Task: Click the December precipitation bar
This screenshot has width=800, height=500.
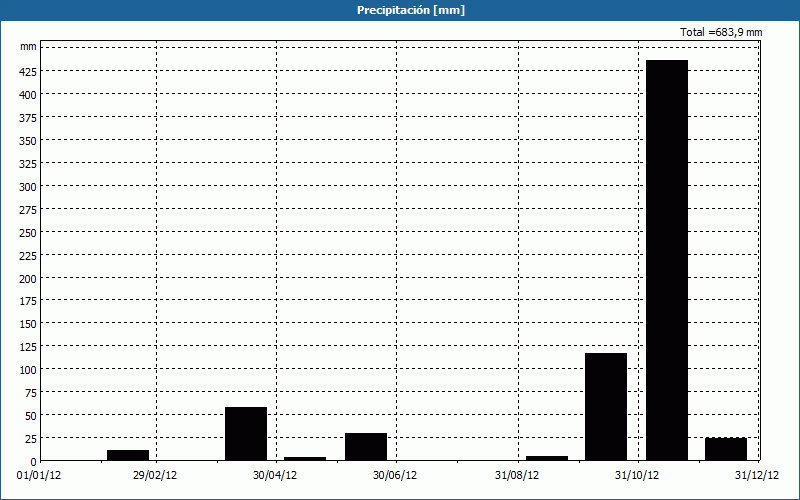Action: tap(725, 449)
